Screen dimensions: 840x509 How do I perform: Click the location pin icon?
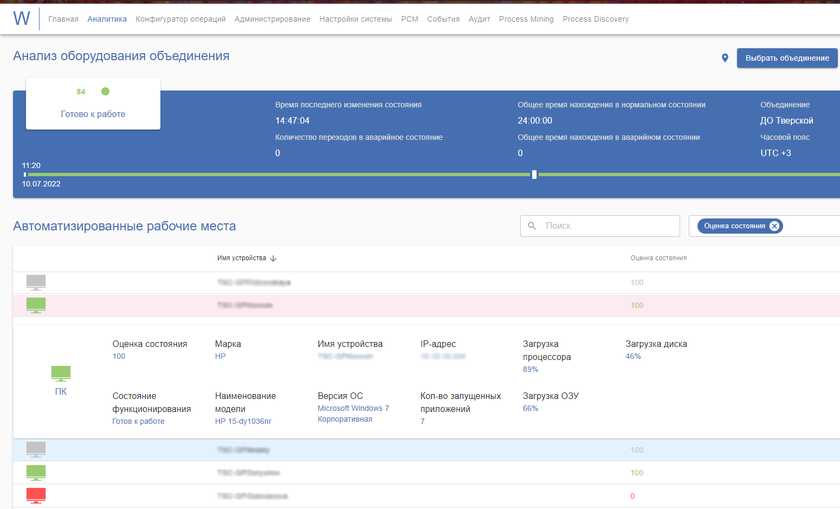click(725, 58)
